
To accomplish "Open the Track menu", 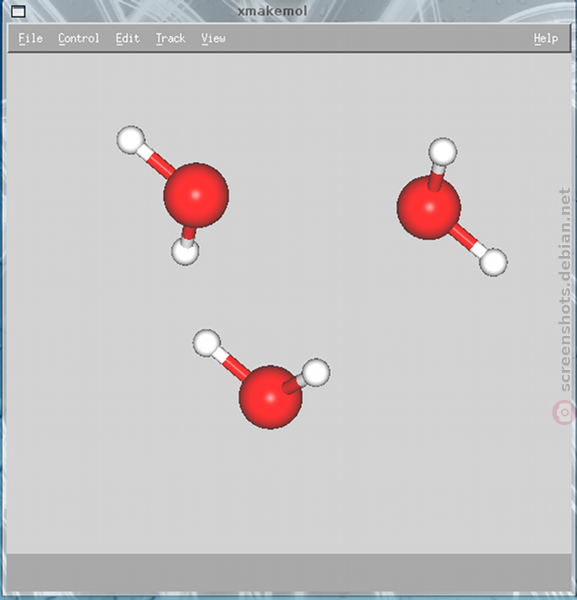I will (170, 38).
